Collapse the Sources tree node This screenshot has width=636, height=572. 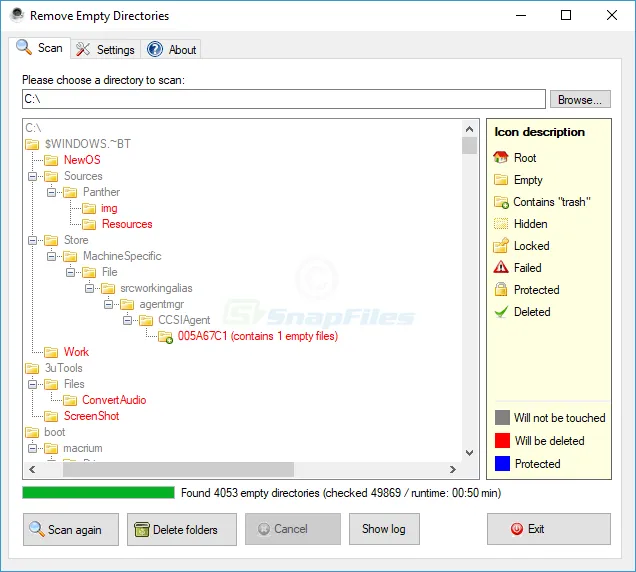click(32, 176)
